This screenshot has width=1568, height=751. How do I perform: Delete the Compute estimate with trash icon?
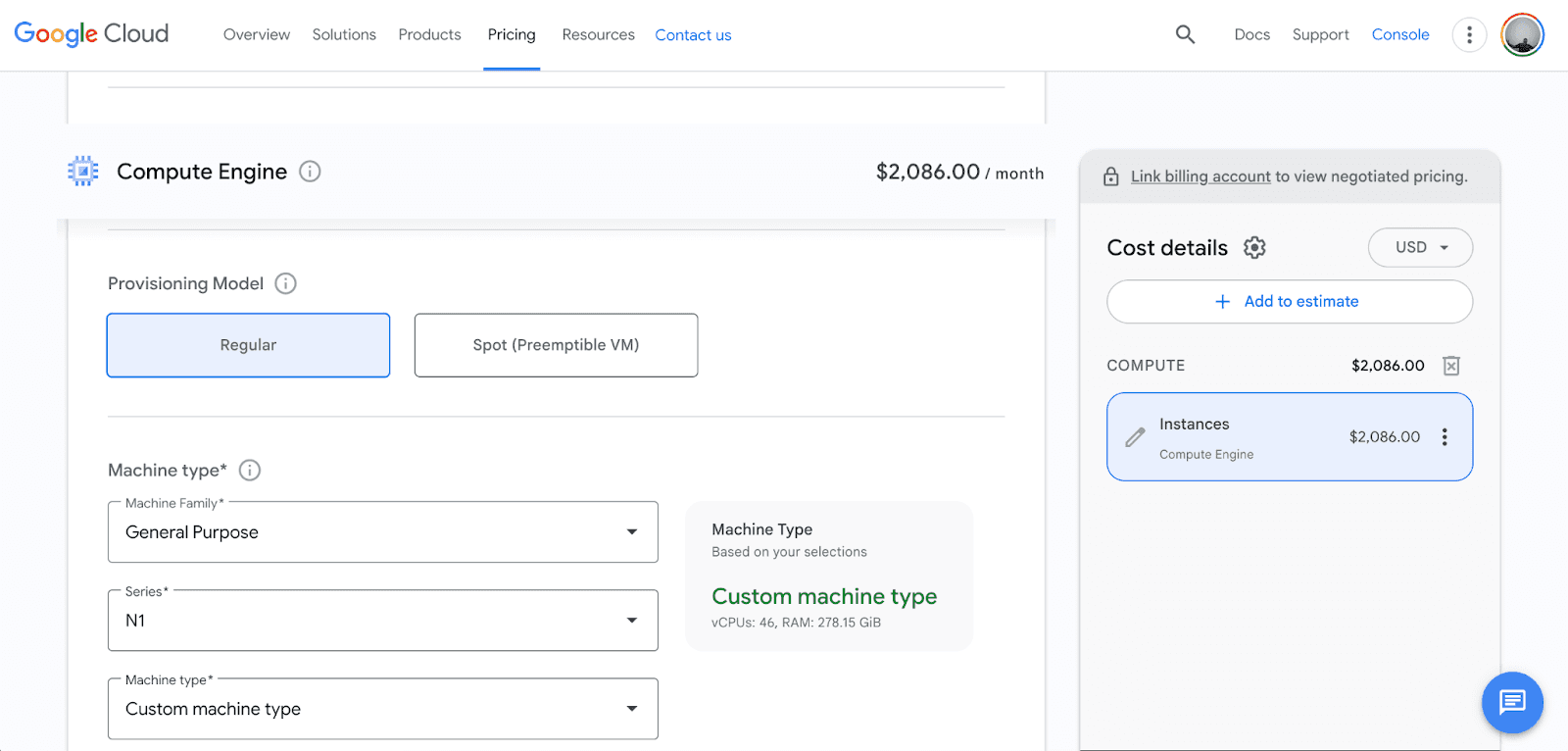point(1451,366)
